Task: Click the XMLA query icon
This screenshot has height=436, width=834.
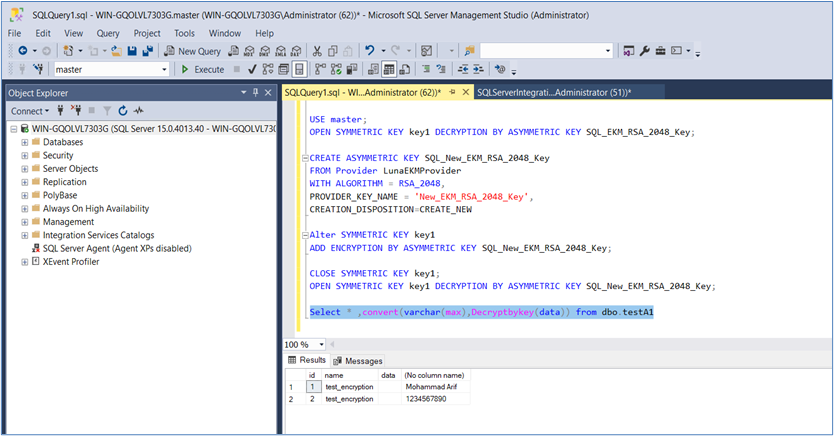Action: [x=280, y=51]
